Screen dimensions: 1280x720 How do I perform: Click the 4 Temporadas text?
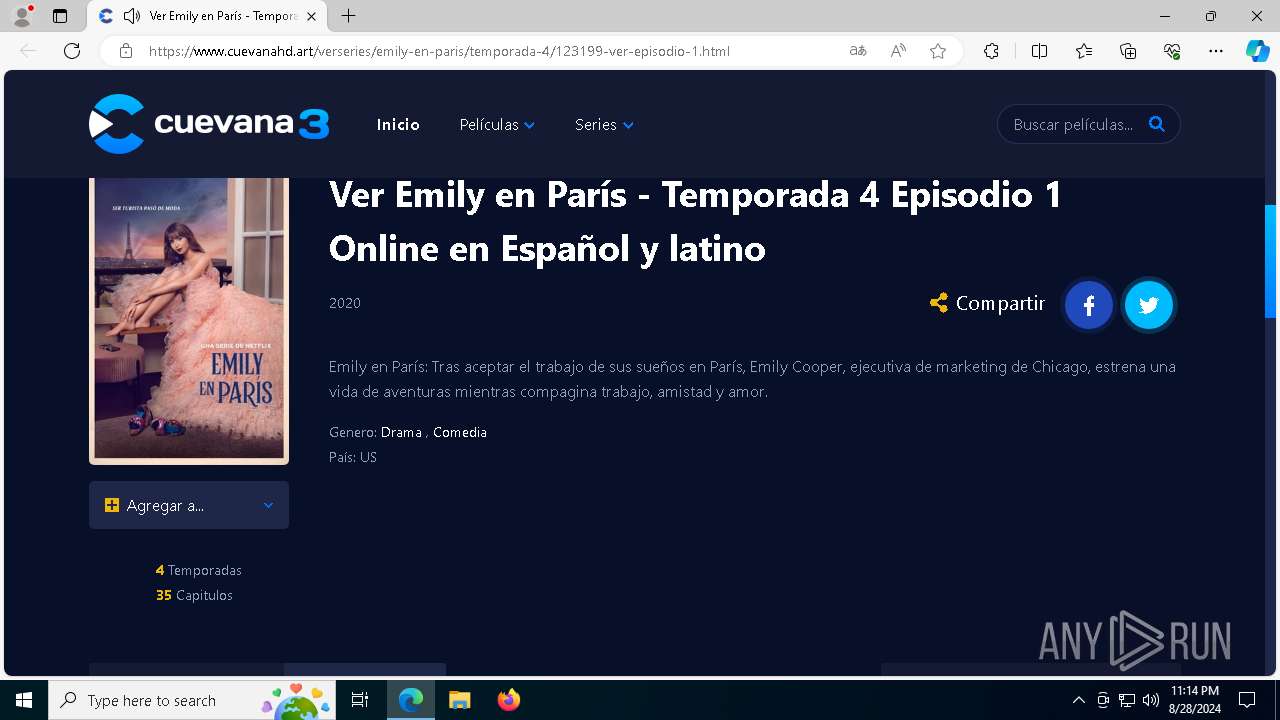(199, 570)
